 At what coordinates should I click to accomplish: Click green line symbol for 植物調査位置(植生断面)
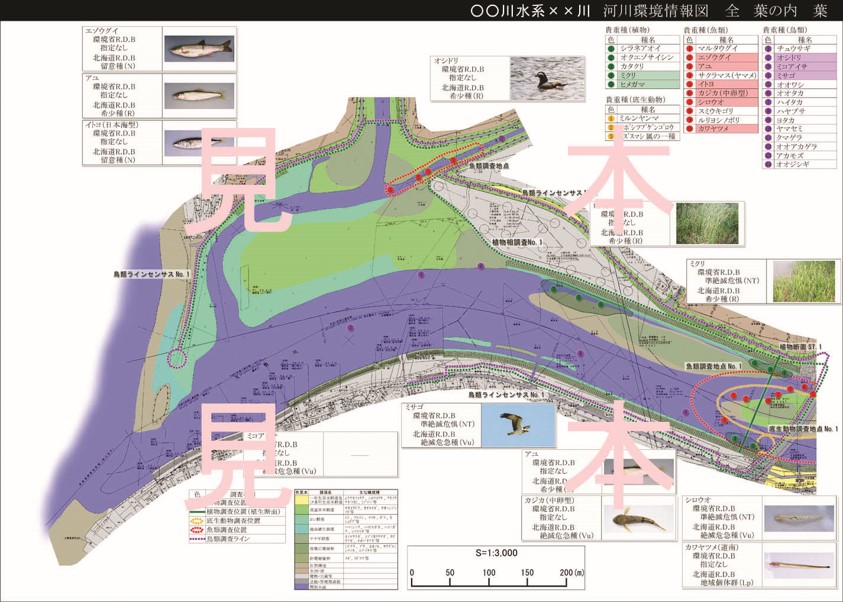[x=198, y=512]
